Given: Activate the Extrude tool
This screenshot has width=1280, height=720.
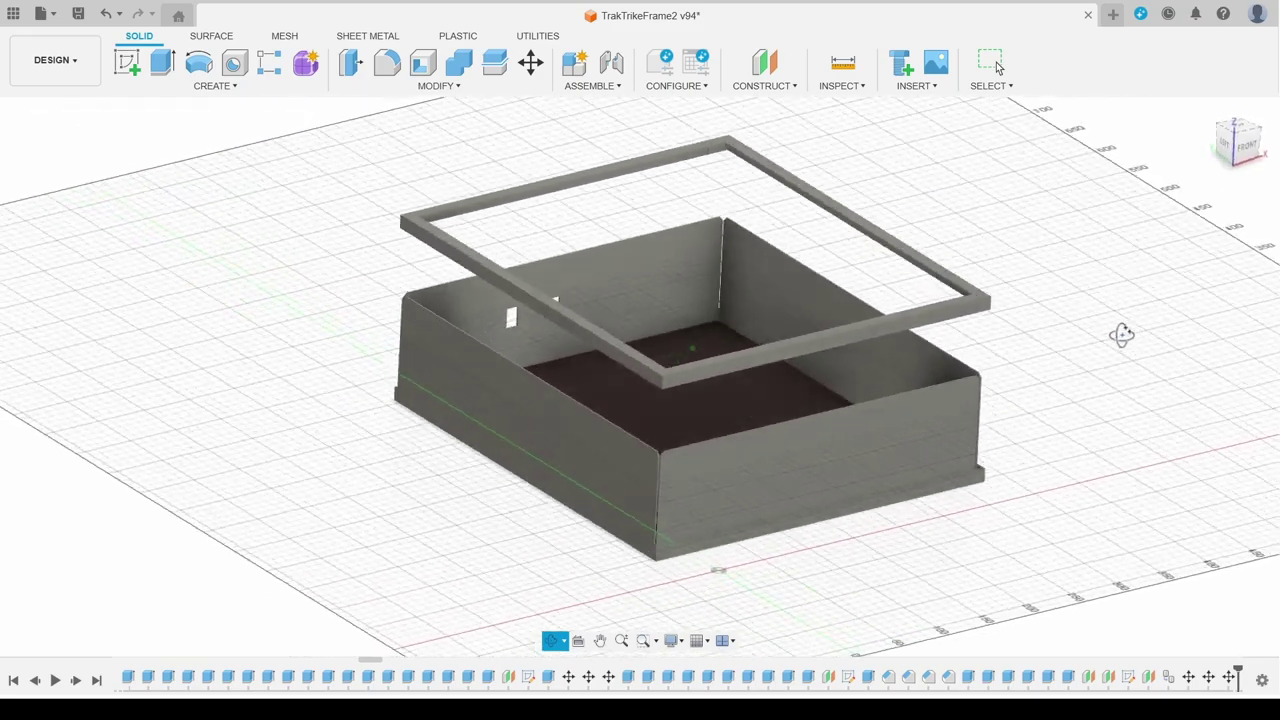Looking at the screenshot, I should click(x=162, y=63).
